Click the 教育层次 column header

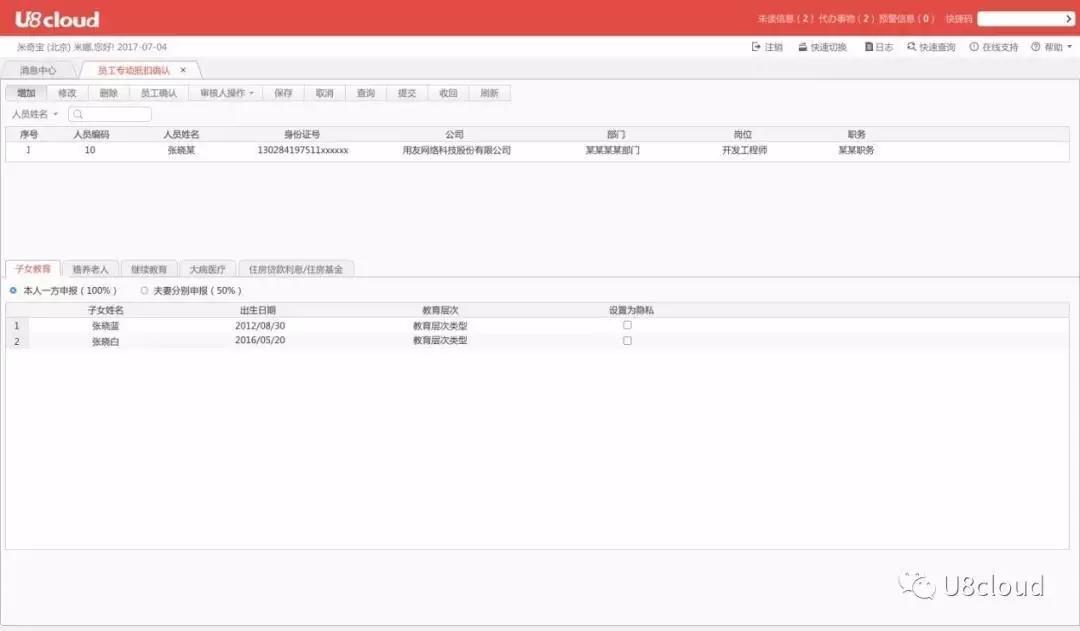[x=440, y=311]
